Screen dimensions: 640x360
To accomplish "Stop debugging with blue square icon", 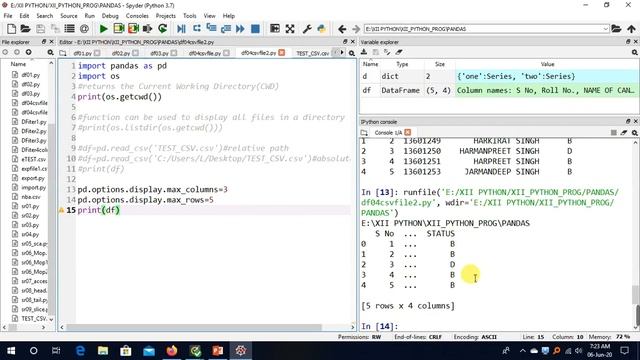I will (255, 29).
